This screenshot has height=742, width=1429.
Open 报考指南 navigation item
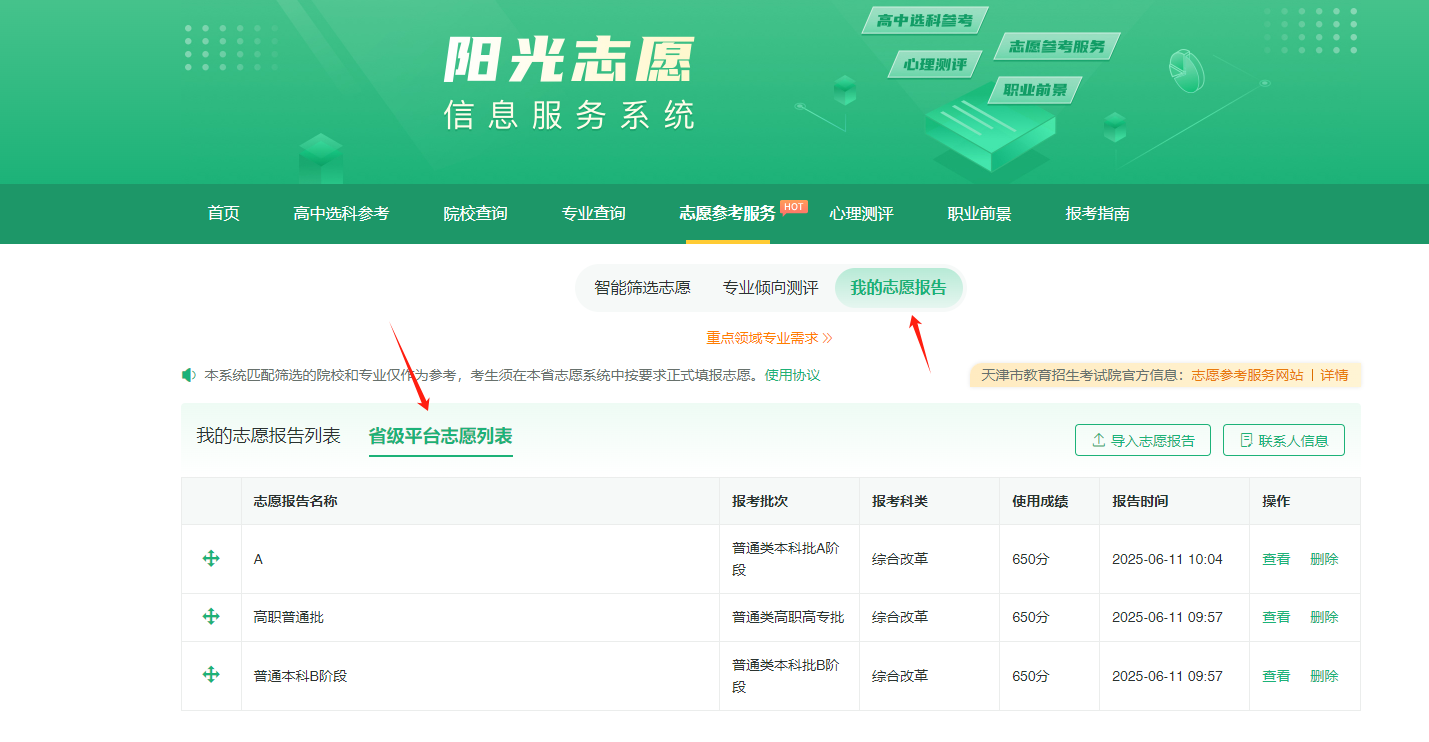click(x=1097, y=213)
